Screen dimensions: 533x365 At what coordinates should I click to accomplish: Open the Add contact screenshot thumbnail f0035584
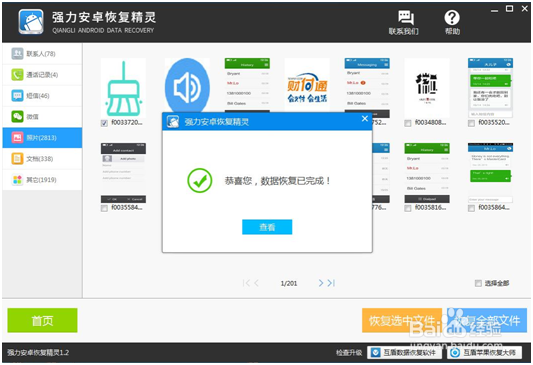tap(123, 173)
